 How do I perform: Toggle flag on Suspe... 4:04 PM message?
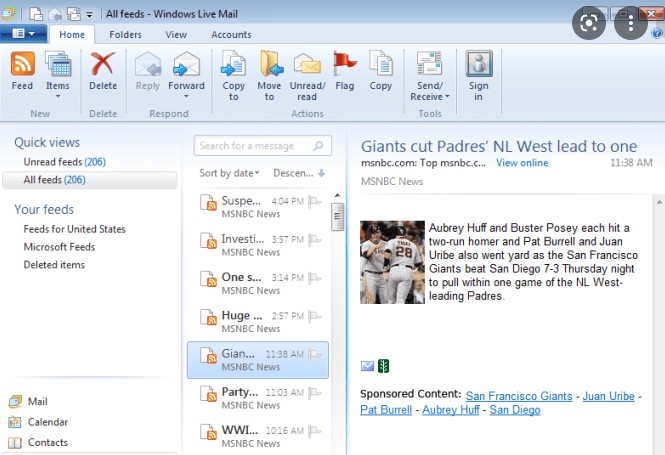tap(314, 201)
